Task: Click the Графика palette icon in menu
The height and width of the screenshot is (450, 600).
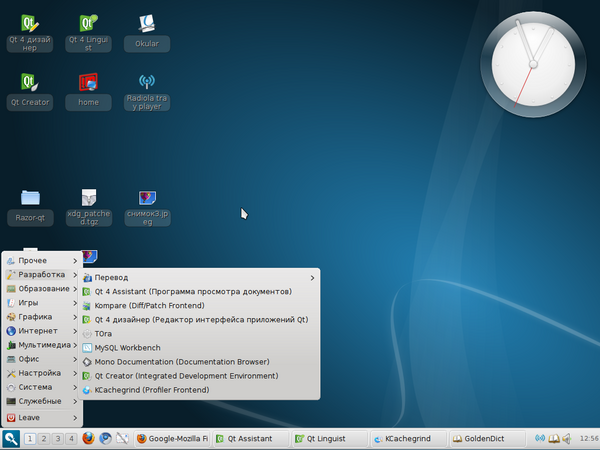Action: 11,317
